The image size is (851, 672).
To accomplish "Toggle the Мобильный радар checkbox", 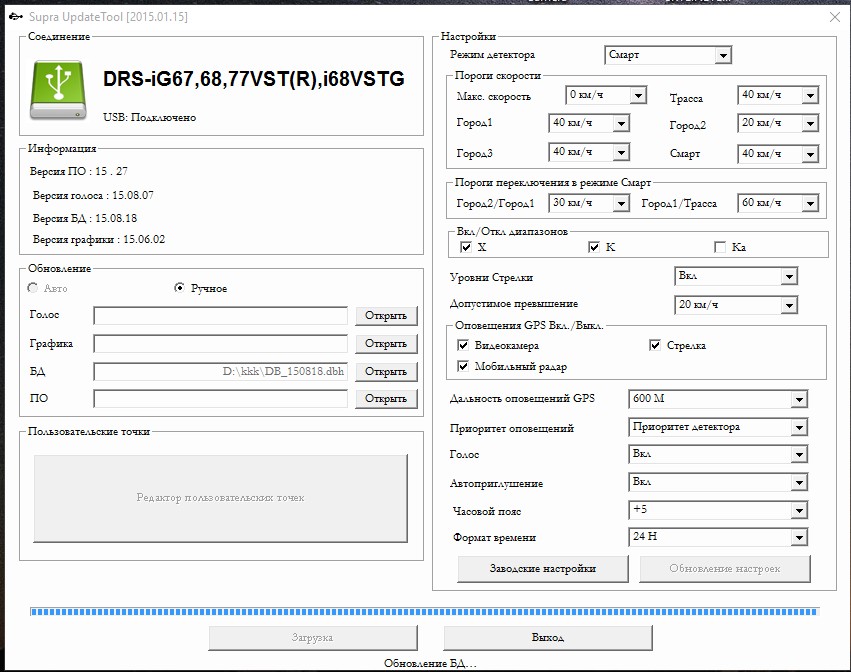I will pyautogui.click(x=463, y=366).
